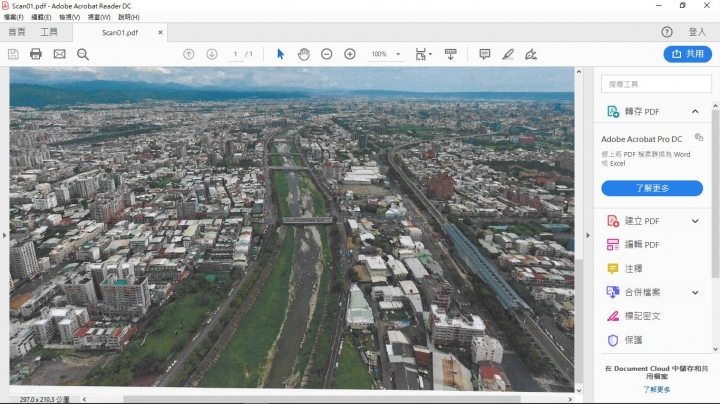Click Learn More link under Document Cloud
The height and width of the screenshot is (404, 720).
click(x=656, y=389)
